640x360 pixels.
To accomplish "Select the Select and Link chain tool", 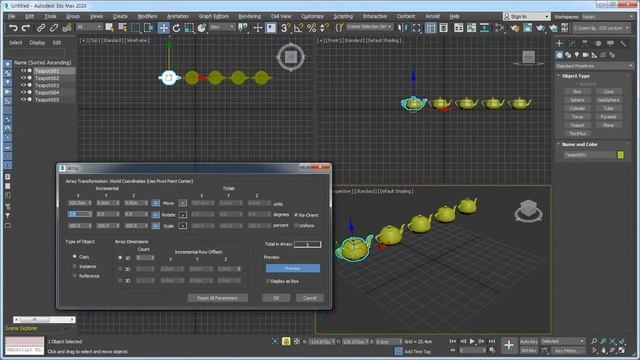I will pos(41,28).
